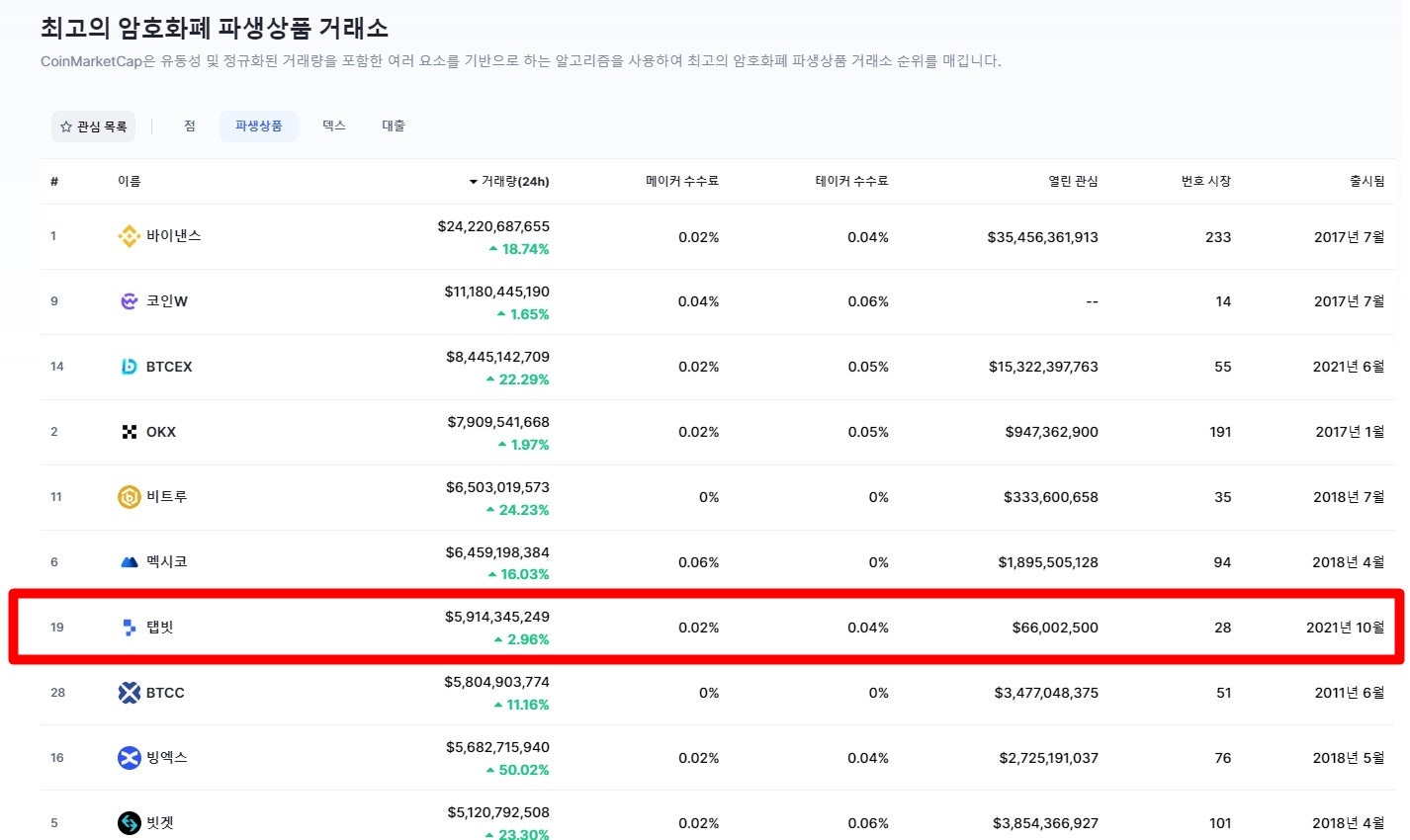Open the 빙엑스 exchange link
This screenshot has width=1410, height=840.
tap(167, 758)
